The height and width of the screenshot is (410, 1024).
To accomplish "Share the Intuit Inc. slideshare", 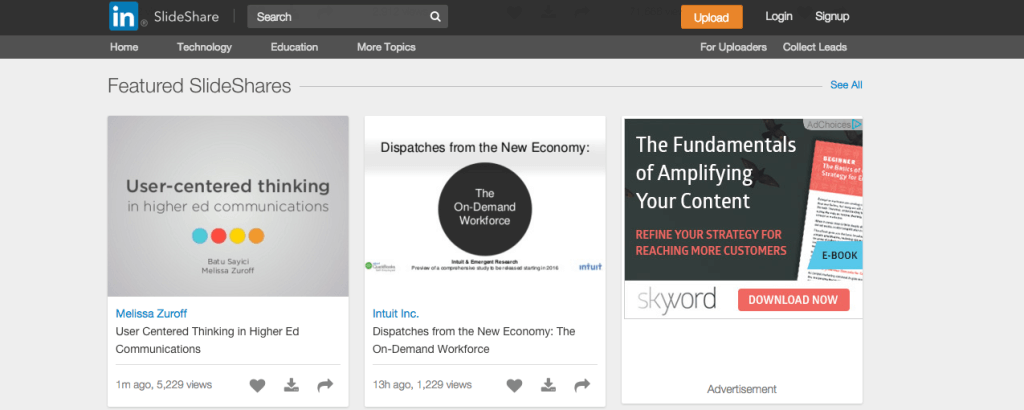I will tap(582, 385).
